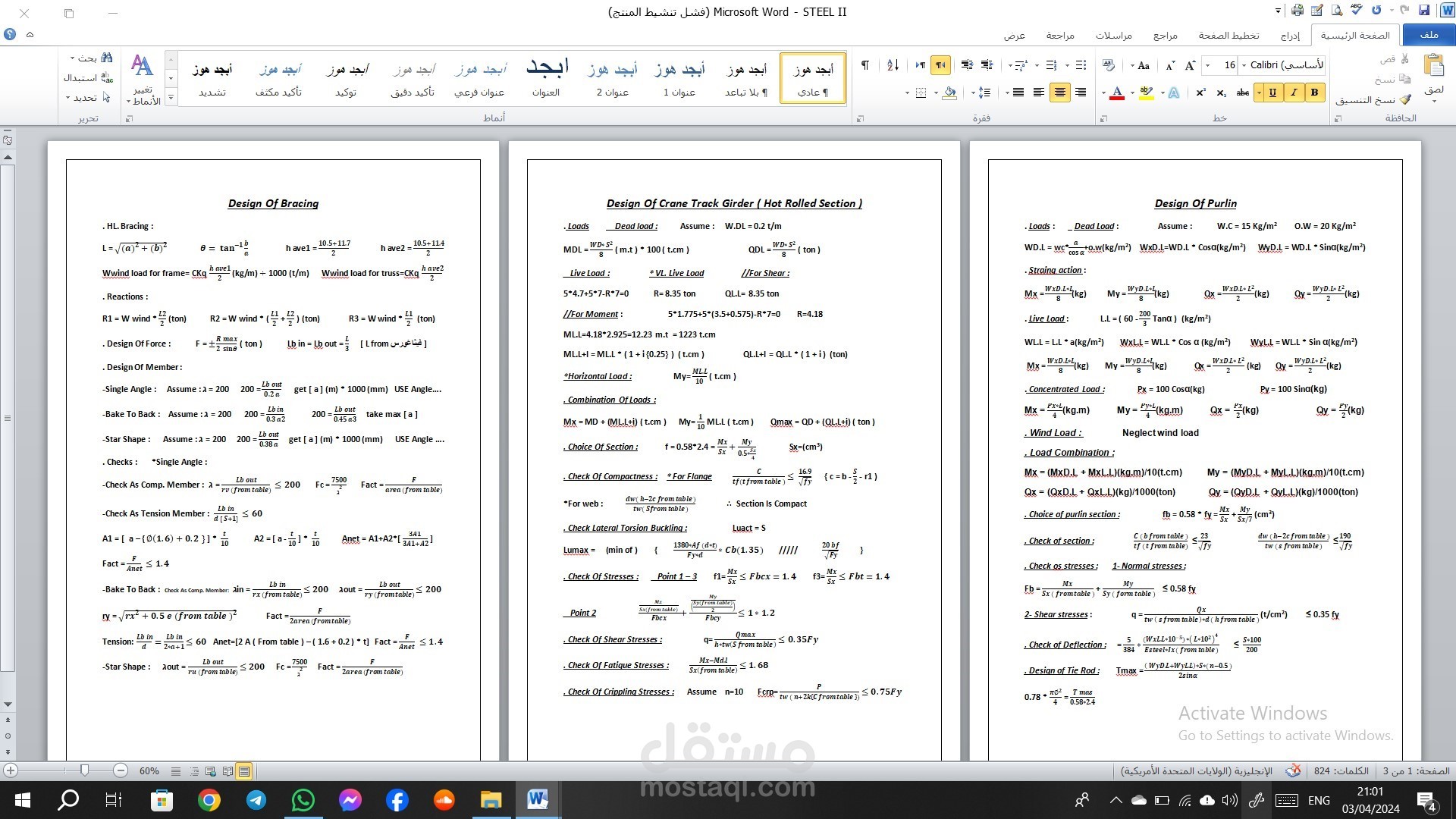Switch to the عرض (View) tab
The height and width of the screenshot is (819, 1456).
click(x=1015, y=35)
